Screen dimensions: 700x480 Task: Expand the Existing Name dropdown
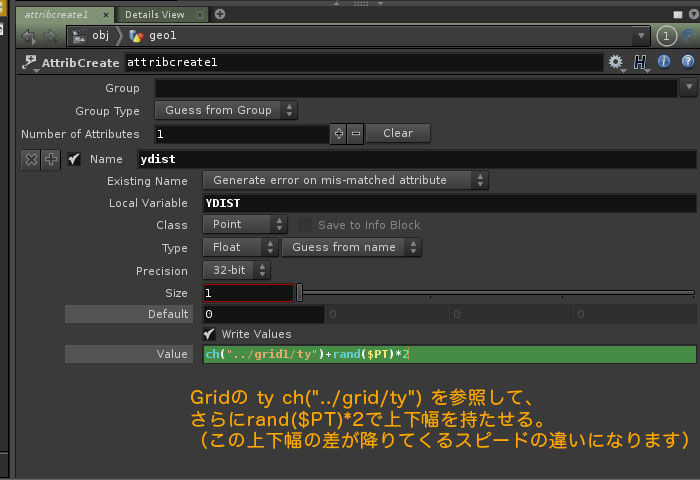coord(345,180)
